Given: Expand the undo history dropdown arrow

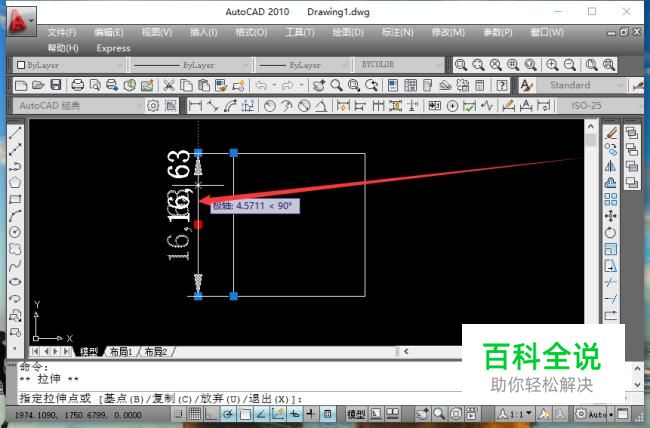Looking at the screenshot, I should point(274,85).
